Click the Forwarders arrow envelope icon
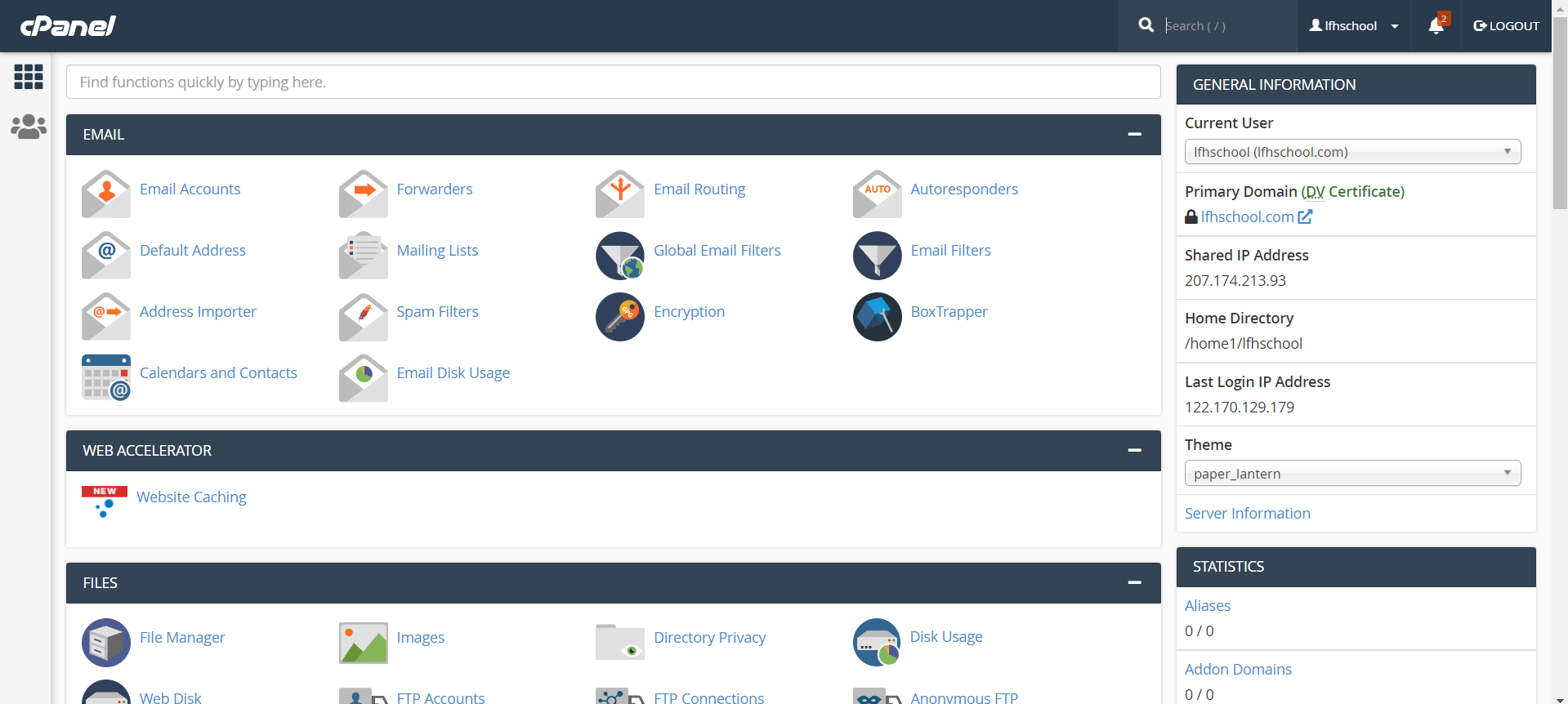The image size is (1568, 704). [364, 194]
